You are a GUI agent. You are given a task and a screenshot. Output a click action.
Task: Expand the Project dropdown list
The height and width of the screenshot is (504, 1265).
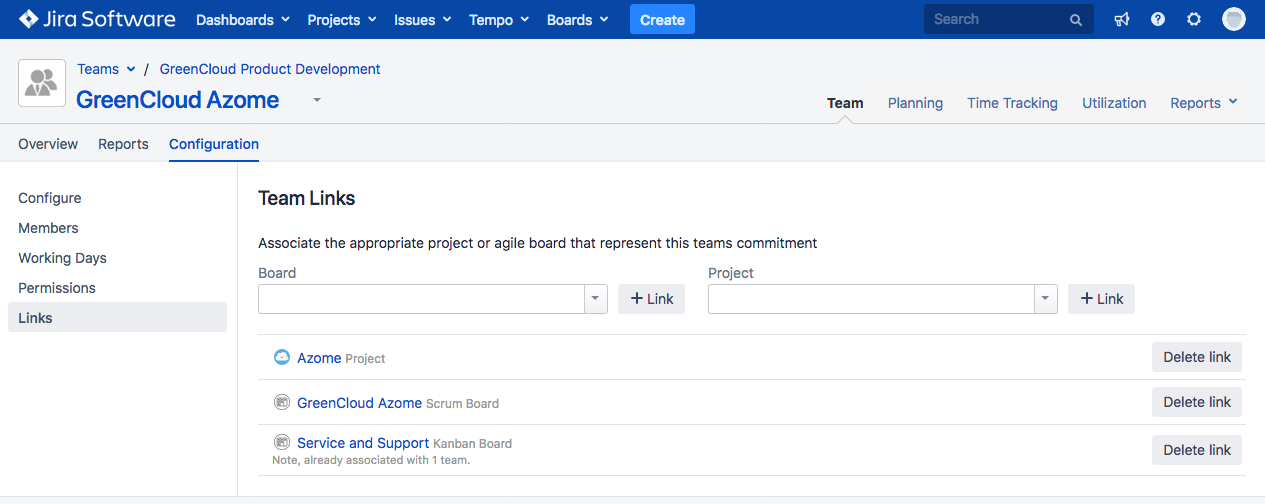click(1045, 299)
